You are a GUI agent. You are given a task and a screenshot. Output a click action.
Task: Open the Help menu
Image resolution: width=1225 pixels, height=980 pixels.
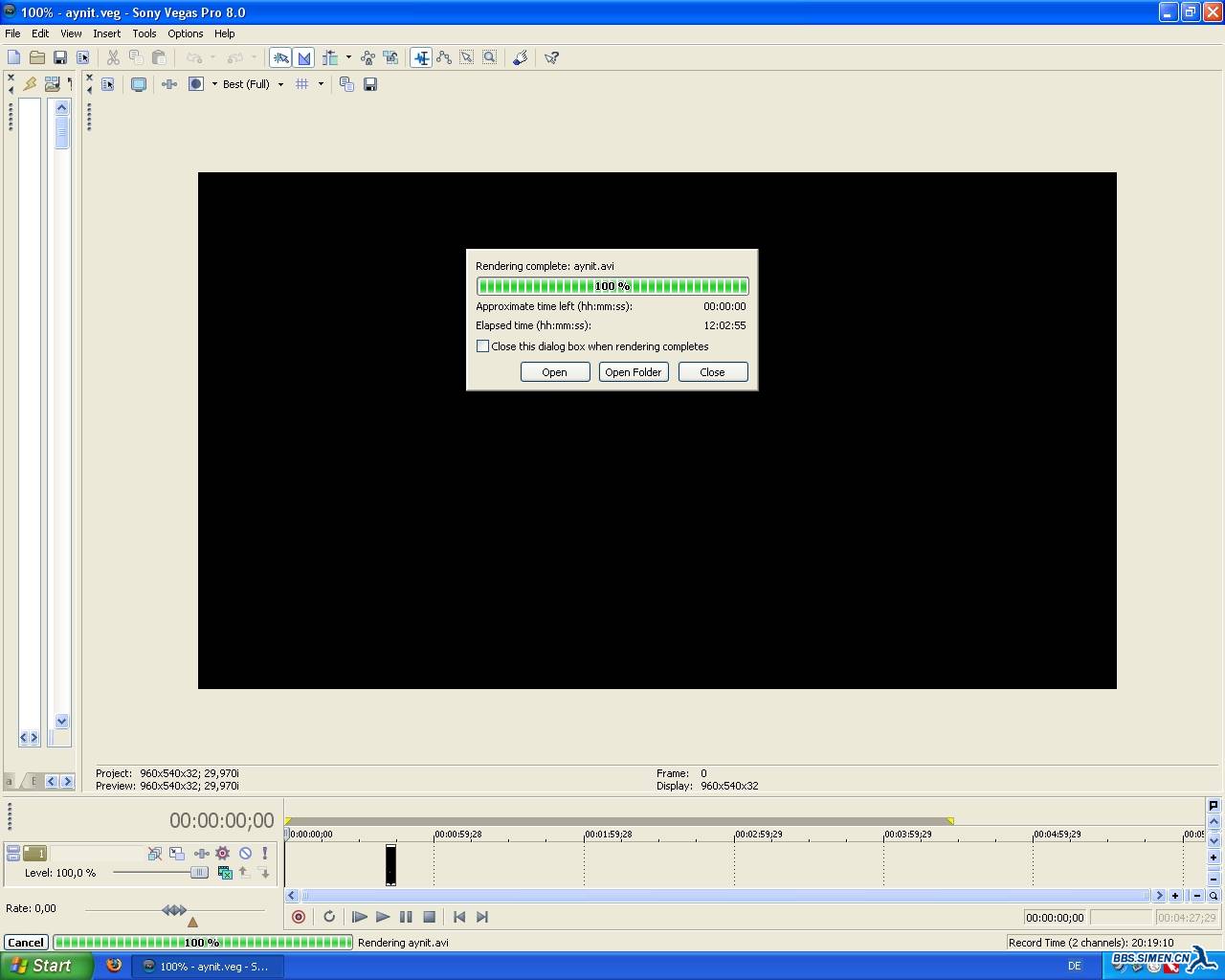point(225,33)
